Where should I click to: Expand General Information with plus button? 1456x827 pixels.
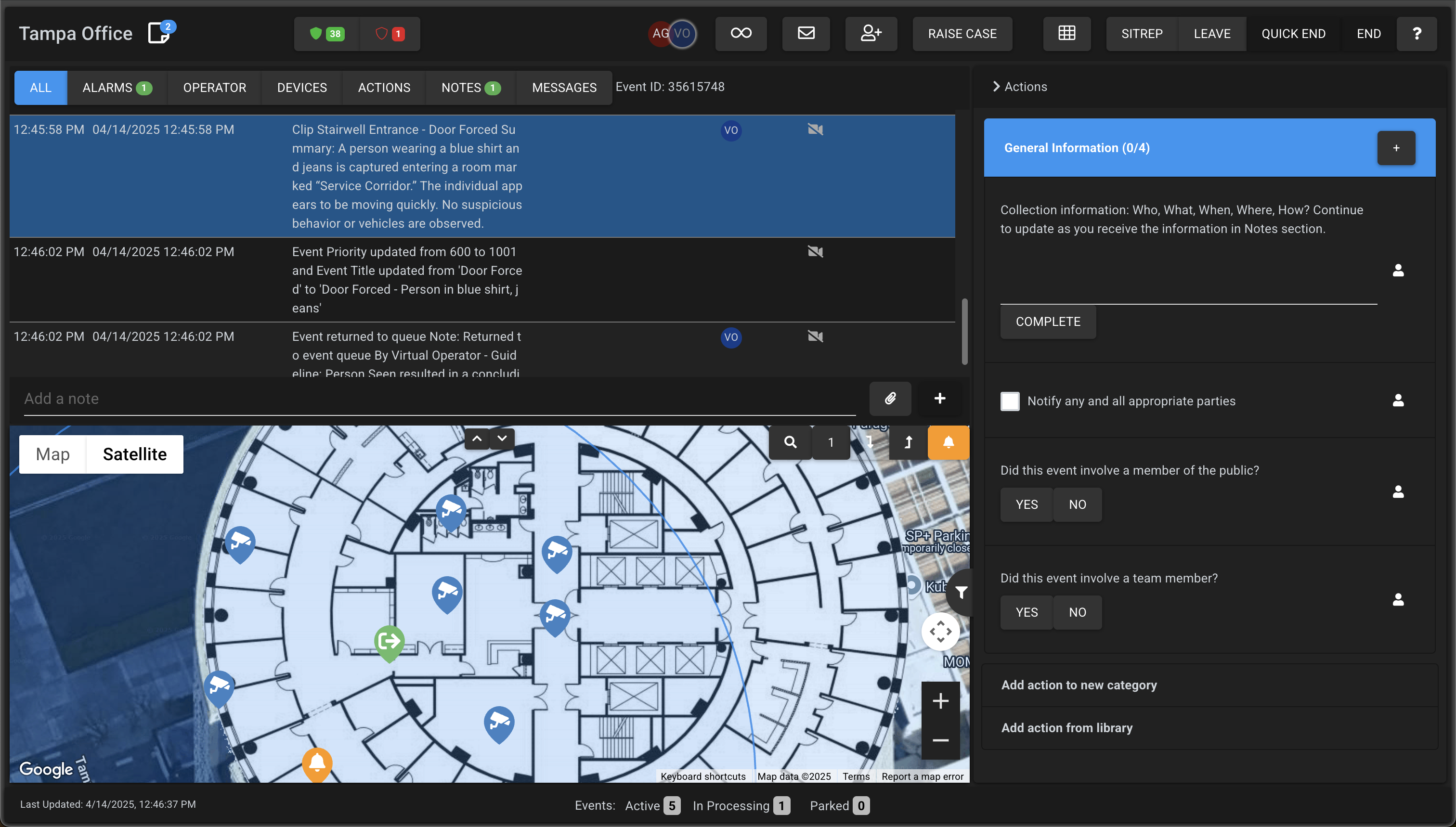pos(1396,148)
